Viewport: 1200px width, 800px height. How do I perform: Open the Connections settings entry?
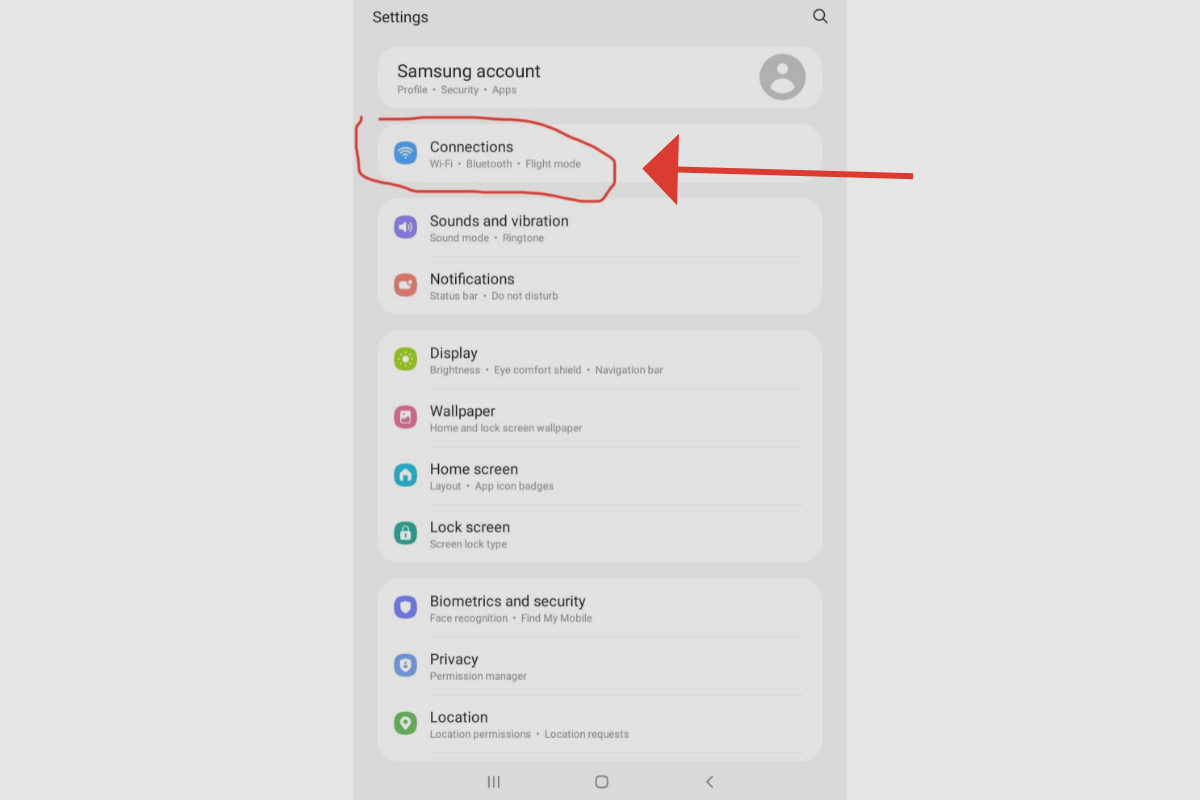click(x=600, y=154)
